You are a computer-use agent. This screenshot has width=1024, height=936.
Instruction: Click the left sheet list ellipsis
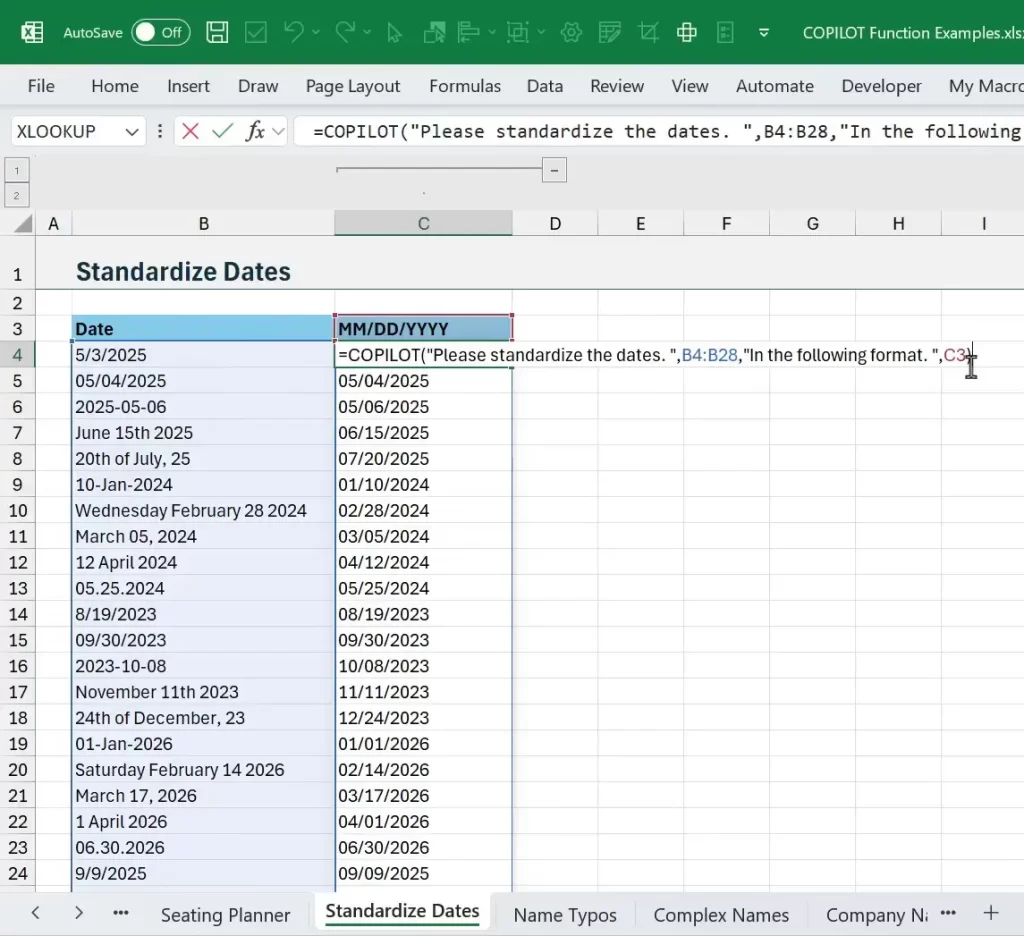pyautogui.click(x=121, y=914)
